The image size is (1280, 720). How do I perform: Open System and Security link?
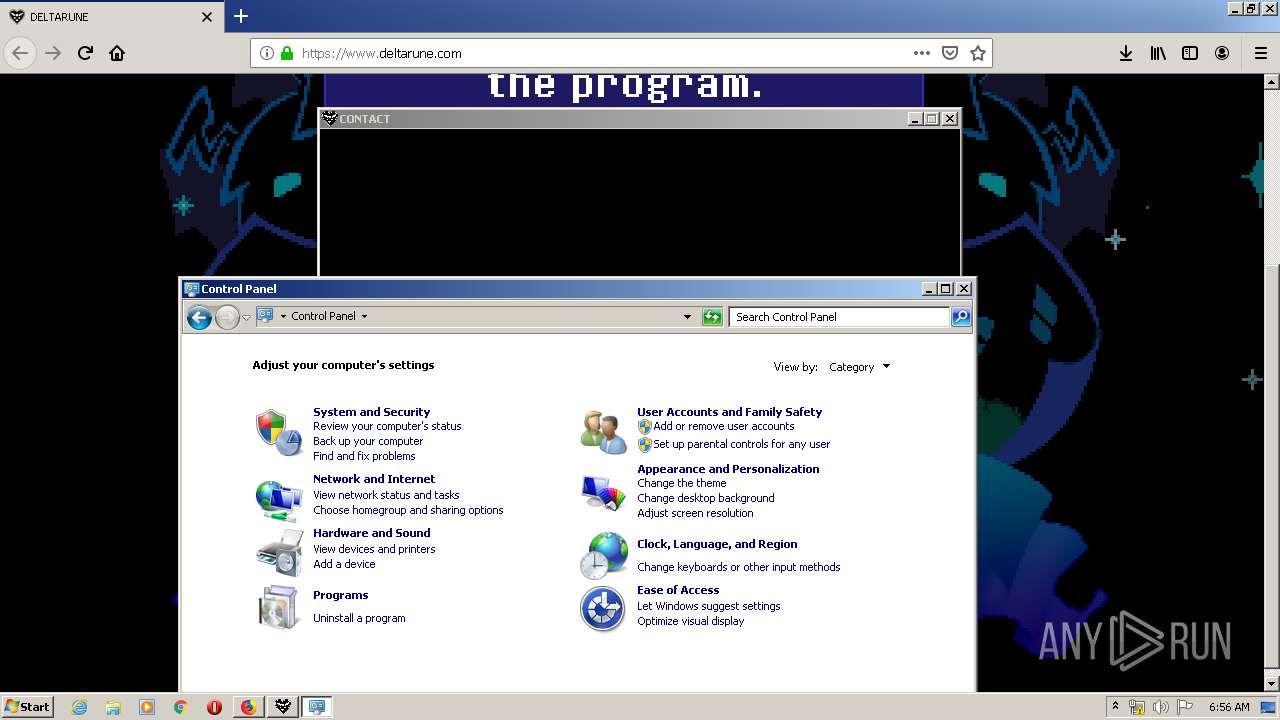[x=371, y=412]
